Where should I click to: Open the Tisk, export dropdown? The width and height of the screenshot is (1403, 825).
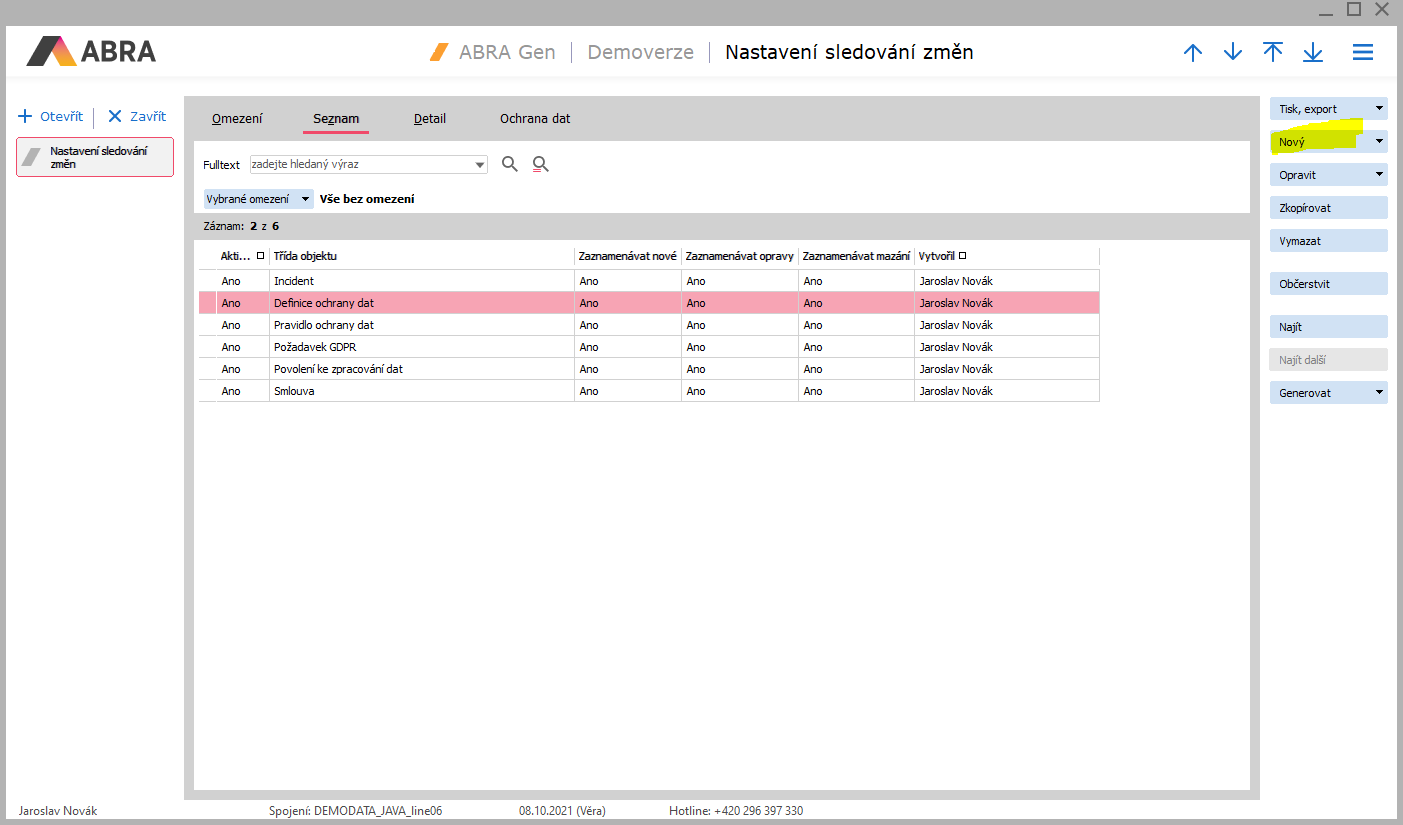click(1328, 109)
